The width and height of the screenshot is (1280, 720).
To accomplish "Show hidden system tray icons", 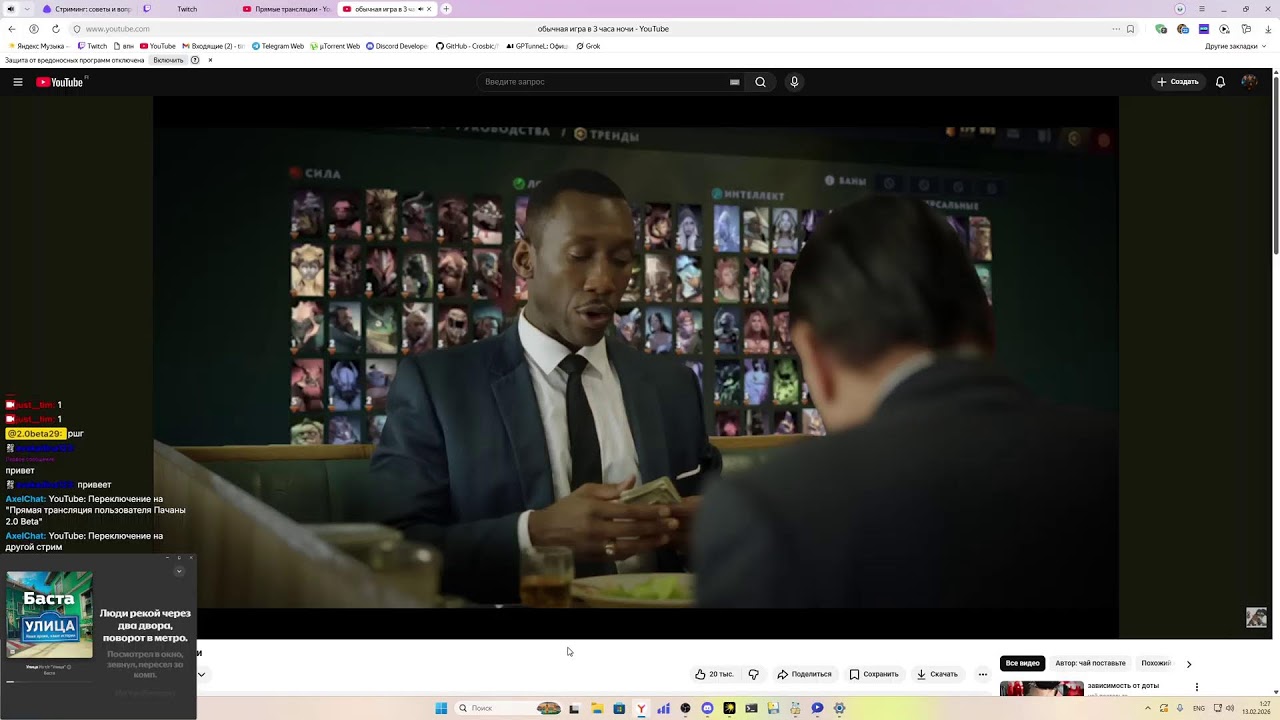I will tap(1148, 708).
